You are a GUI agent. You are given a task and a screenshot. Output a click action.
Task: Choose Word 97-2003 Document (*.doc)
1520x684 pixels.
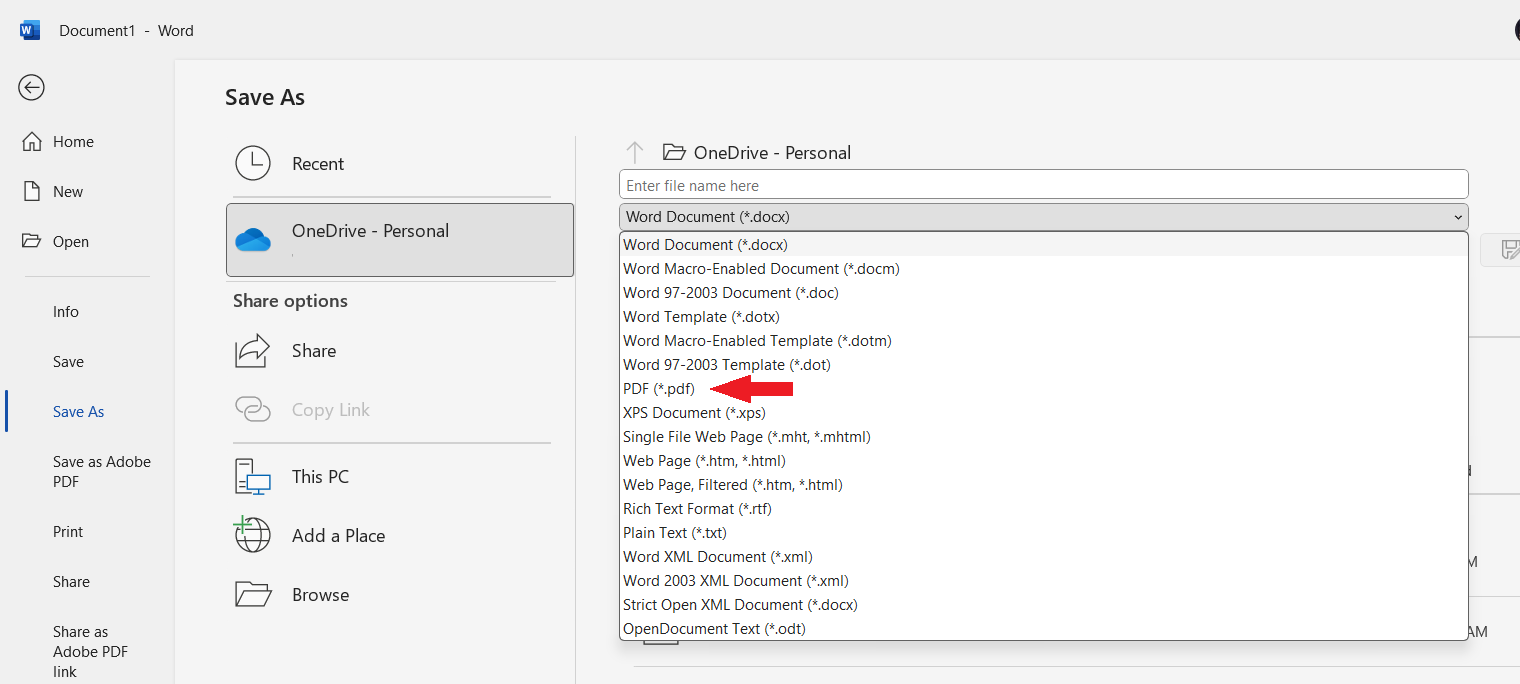coord(1043,292)
